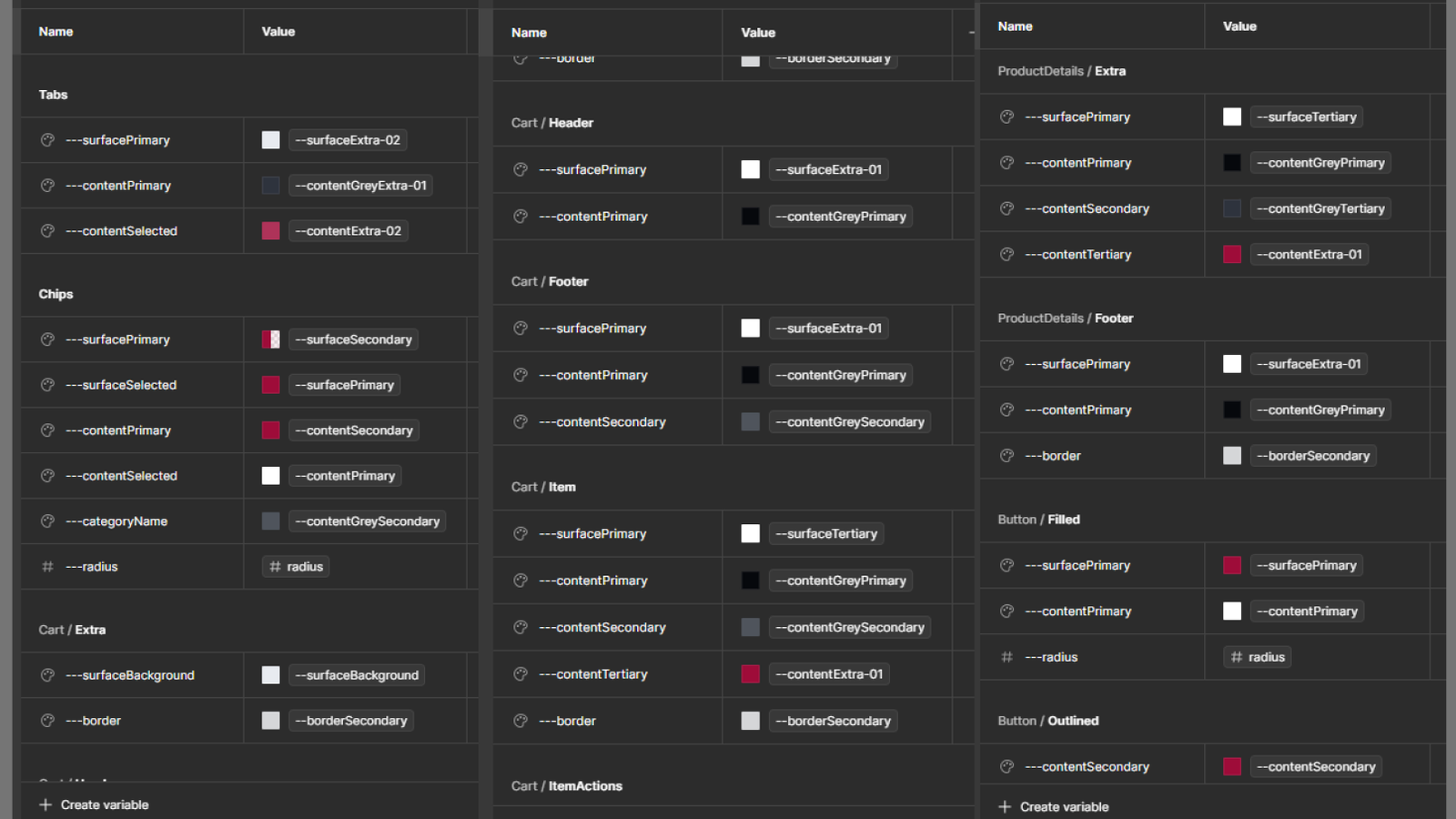Click the color icon beside ProductDetails Extra contentTertiary

[1006, 255]
